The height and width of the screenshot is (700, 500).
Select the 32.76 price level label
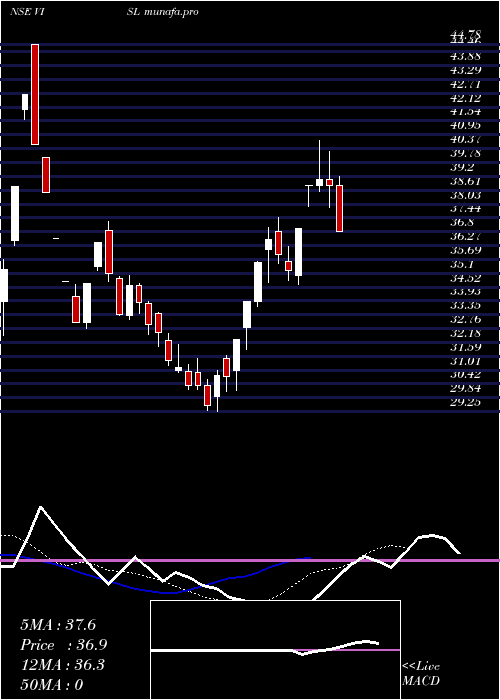point(465,319)
